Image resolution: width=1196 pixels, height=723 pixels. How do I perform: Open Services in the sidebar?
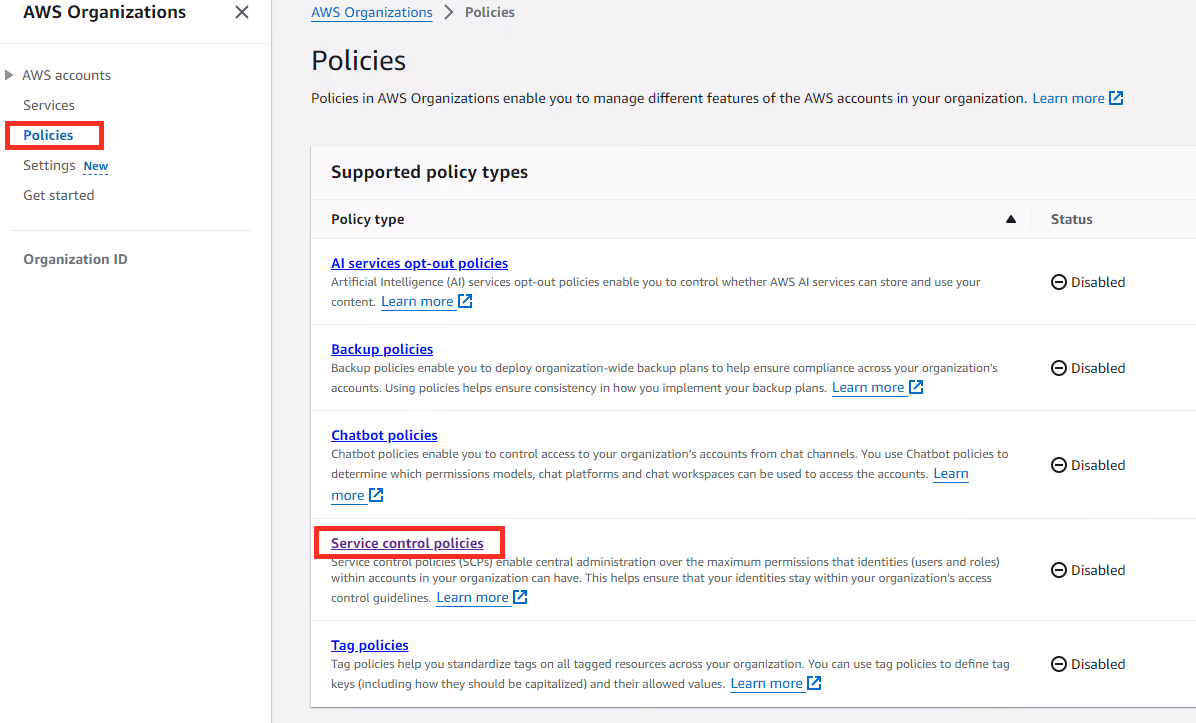tap(49, 105)
